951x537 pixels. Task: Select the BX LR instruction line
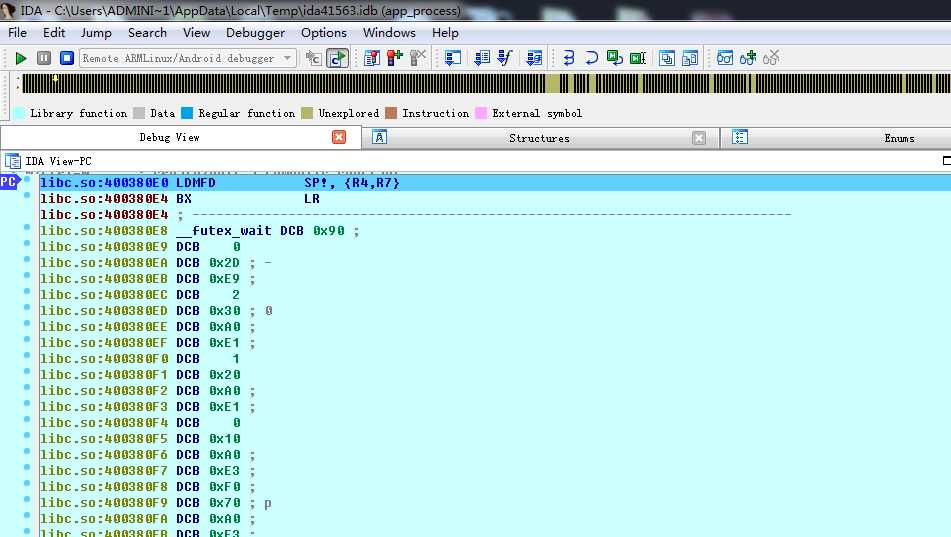(494, 198)
